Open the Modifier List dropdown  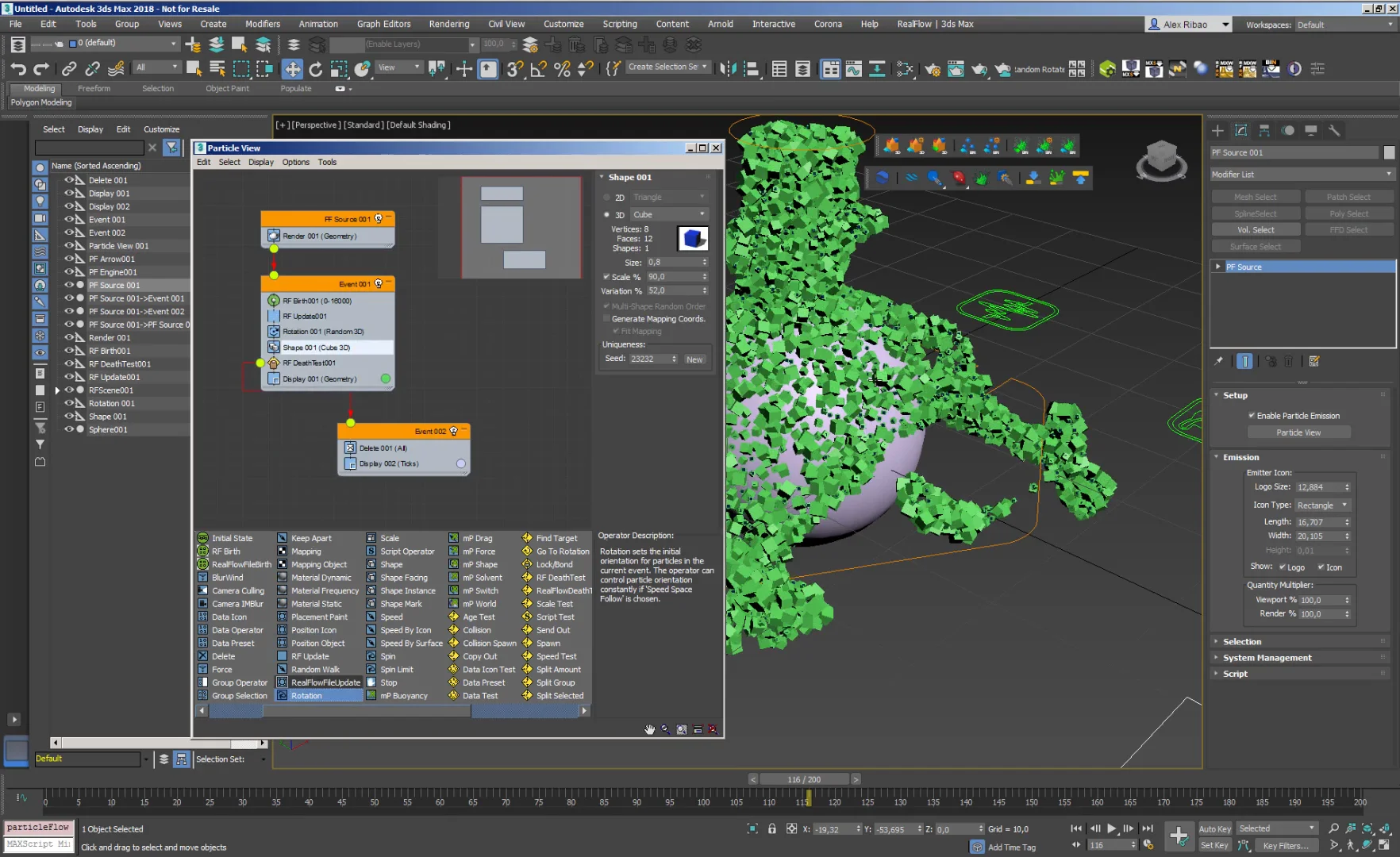click(1302, 175)
